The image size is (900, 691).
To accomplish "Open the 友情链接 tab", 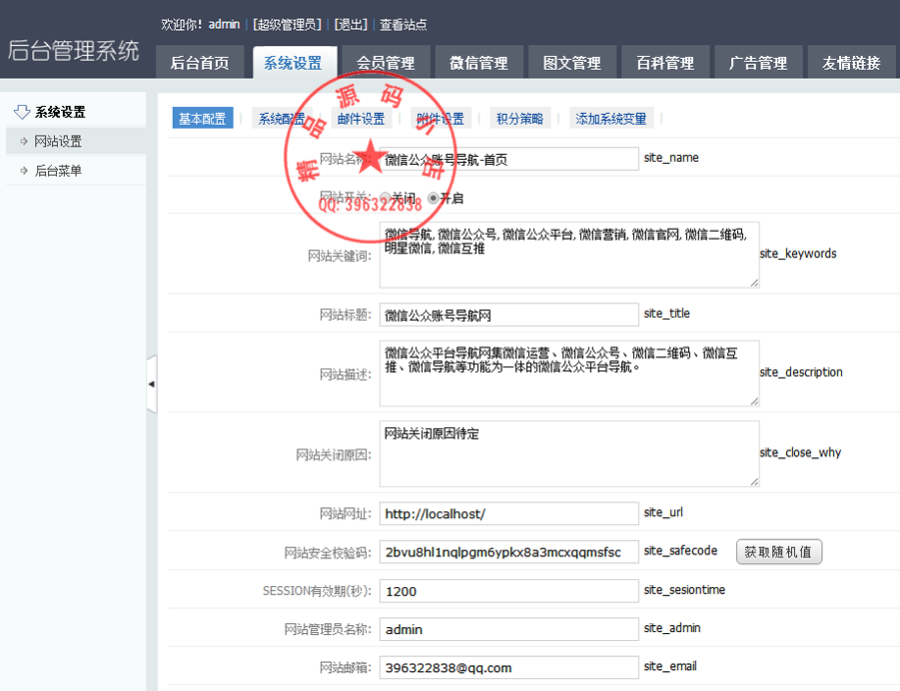I will 851,62.
